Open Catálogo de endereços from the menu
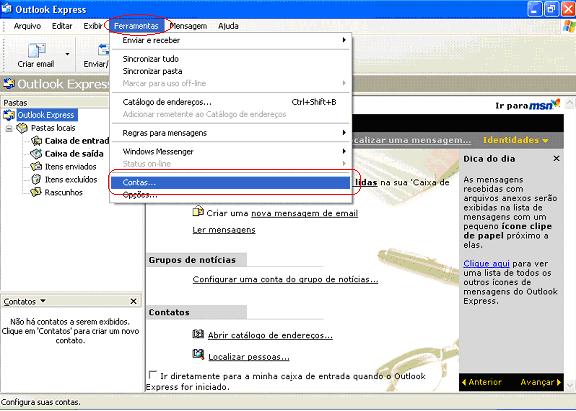Image resolution: width=576 pixels, height=411 pixels. click(x=231, y=102)
